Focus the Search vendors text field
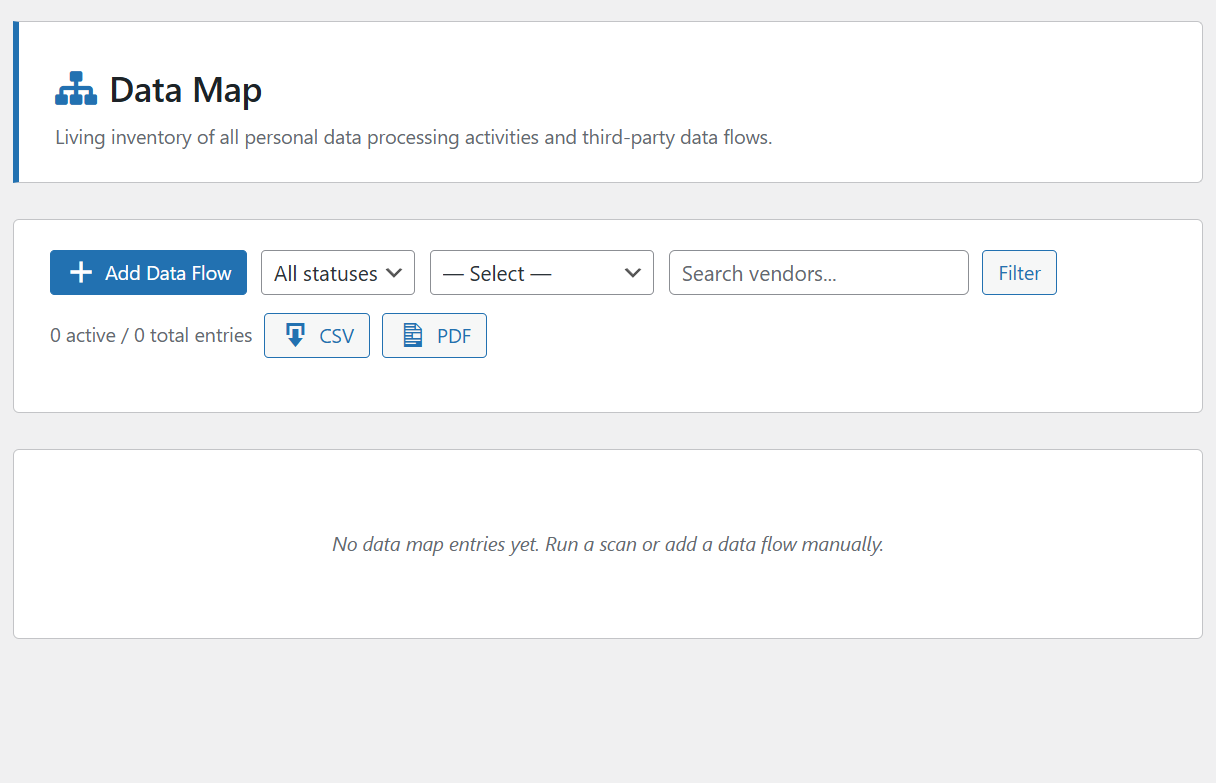Screen dimensions: 1216x783 (818, 273)
